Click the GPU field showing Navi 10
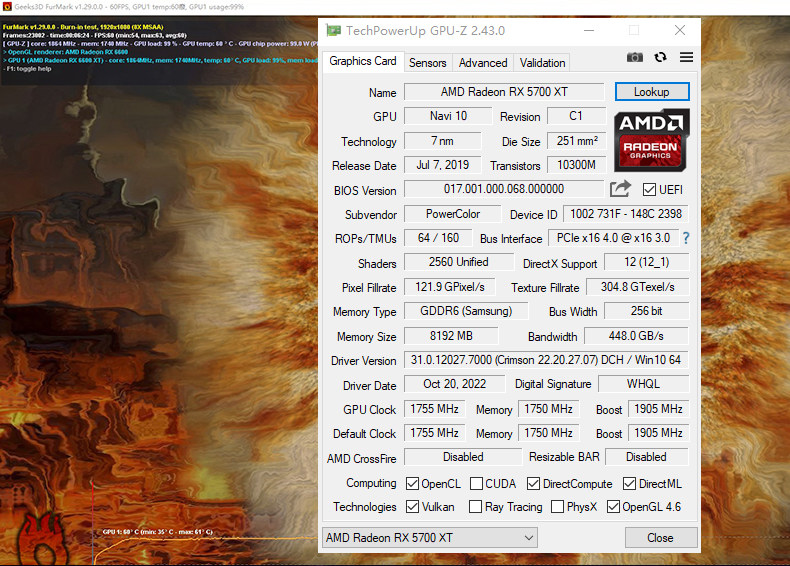Viewport: 790px width, 566px height. coord(448,116)
